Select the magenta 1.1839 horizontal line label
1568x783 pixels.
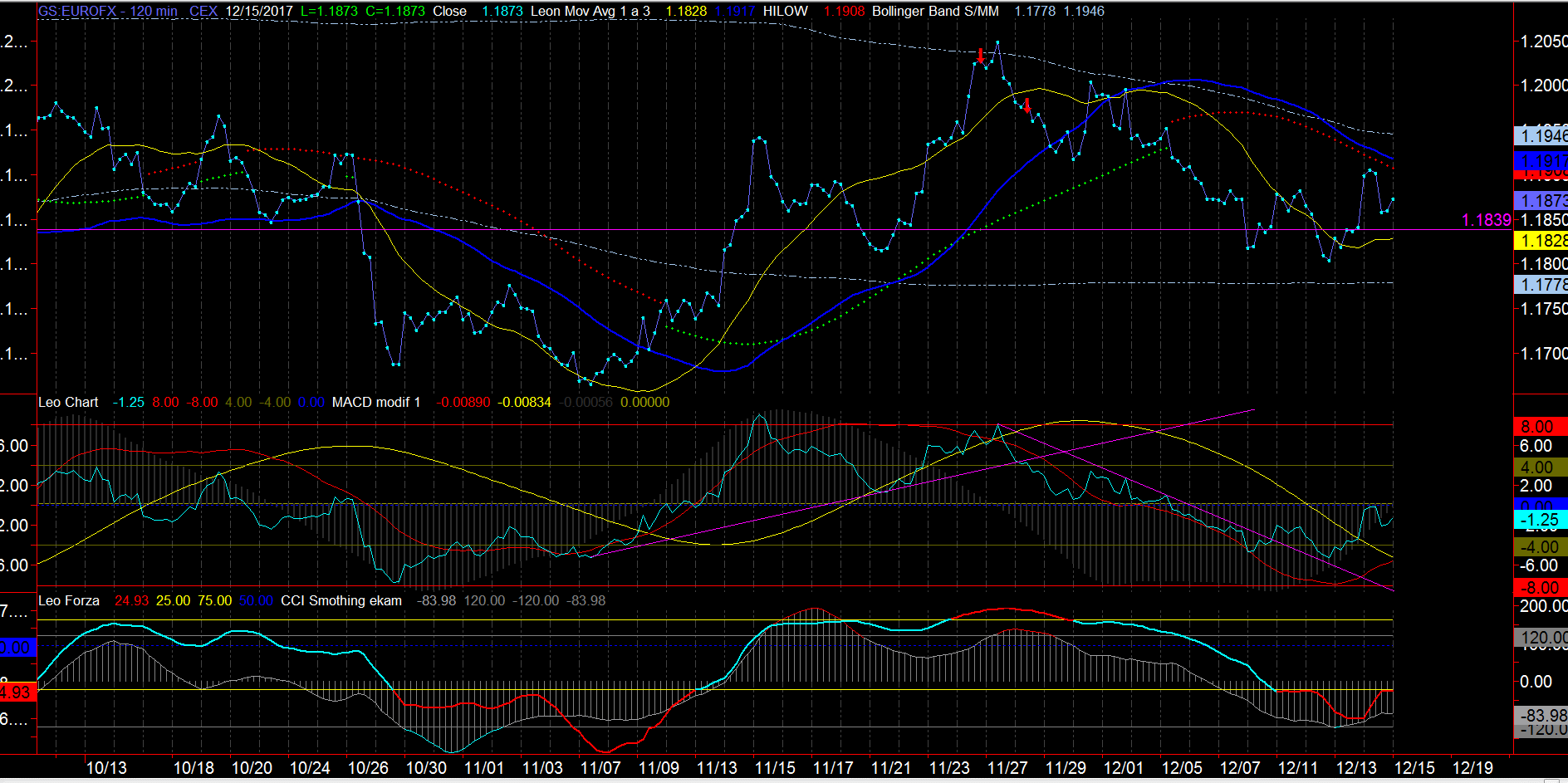(x=1486, y=220)
